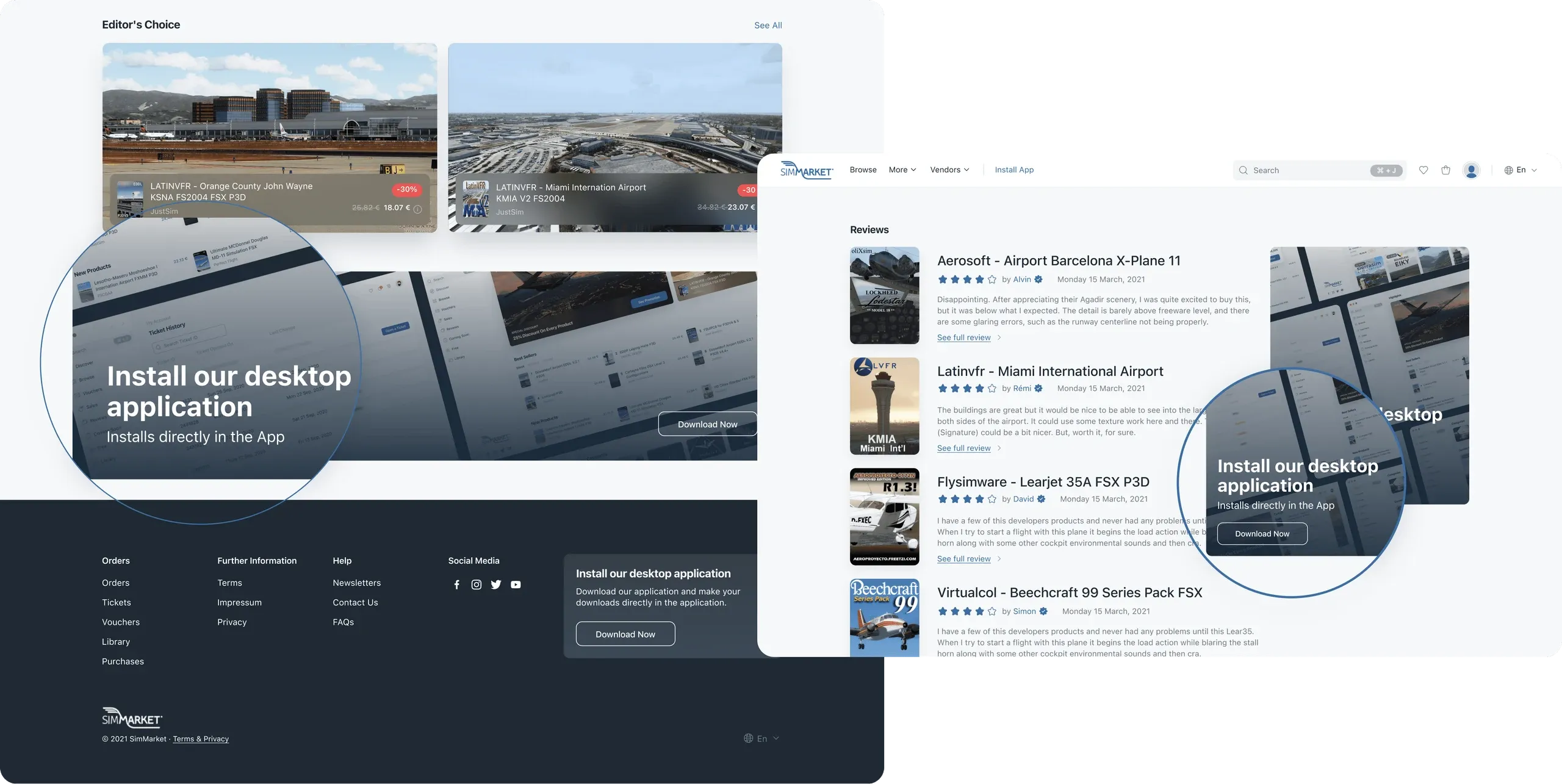Open See full review for Latinvfr Miami
The image size is (1562, 784).
tap(963, 448)
